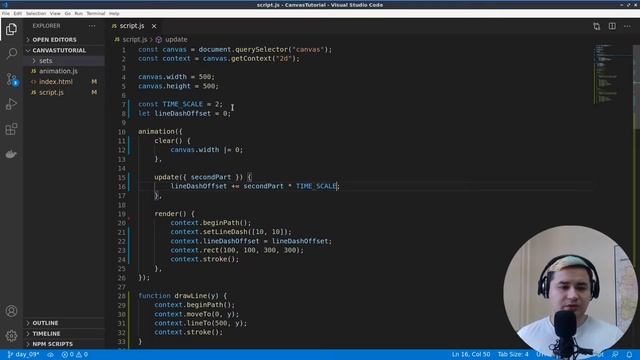
Task: Close the script.js editor tab
Action: coord(154,26)
